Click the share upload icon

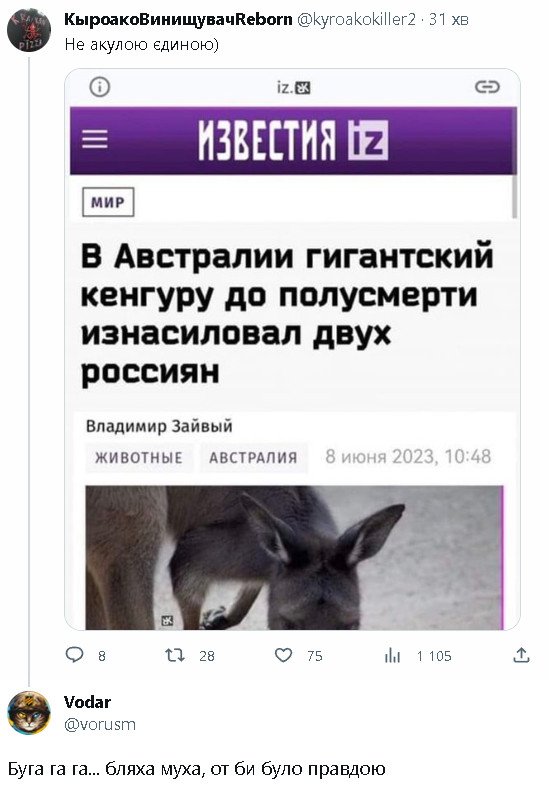(521, 655)
